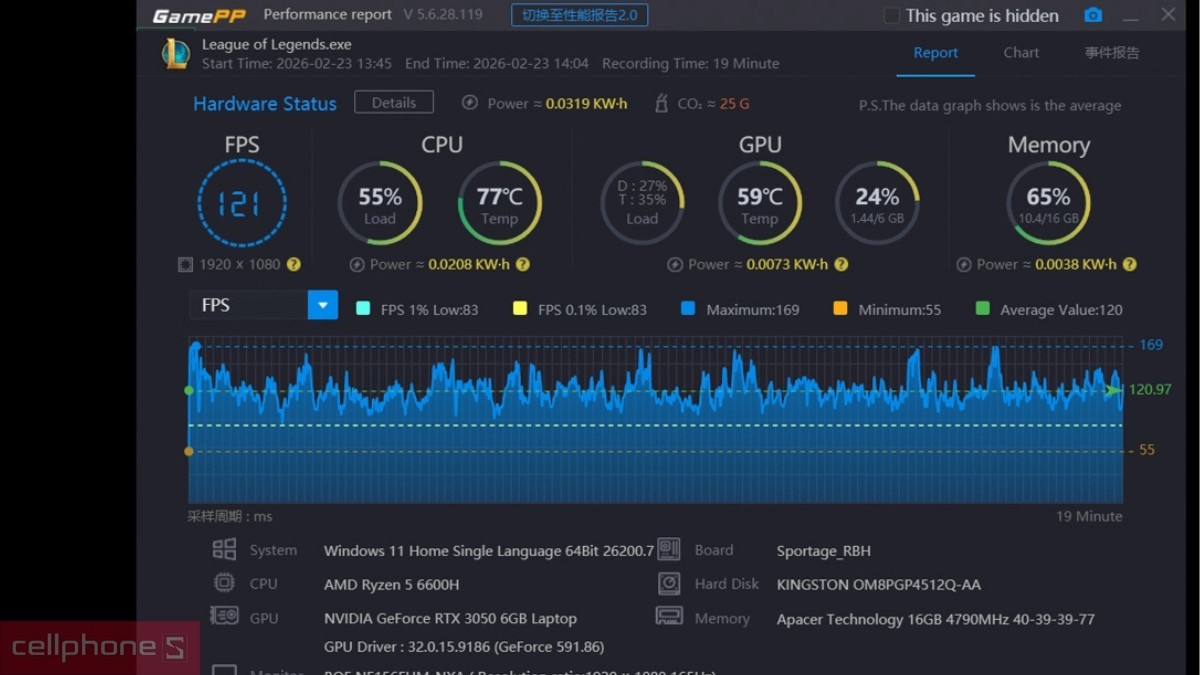This screenshot has width=1200, height=675.
Task: Click the Hard Disk icon
Action: [x=669, y=583]
